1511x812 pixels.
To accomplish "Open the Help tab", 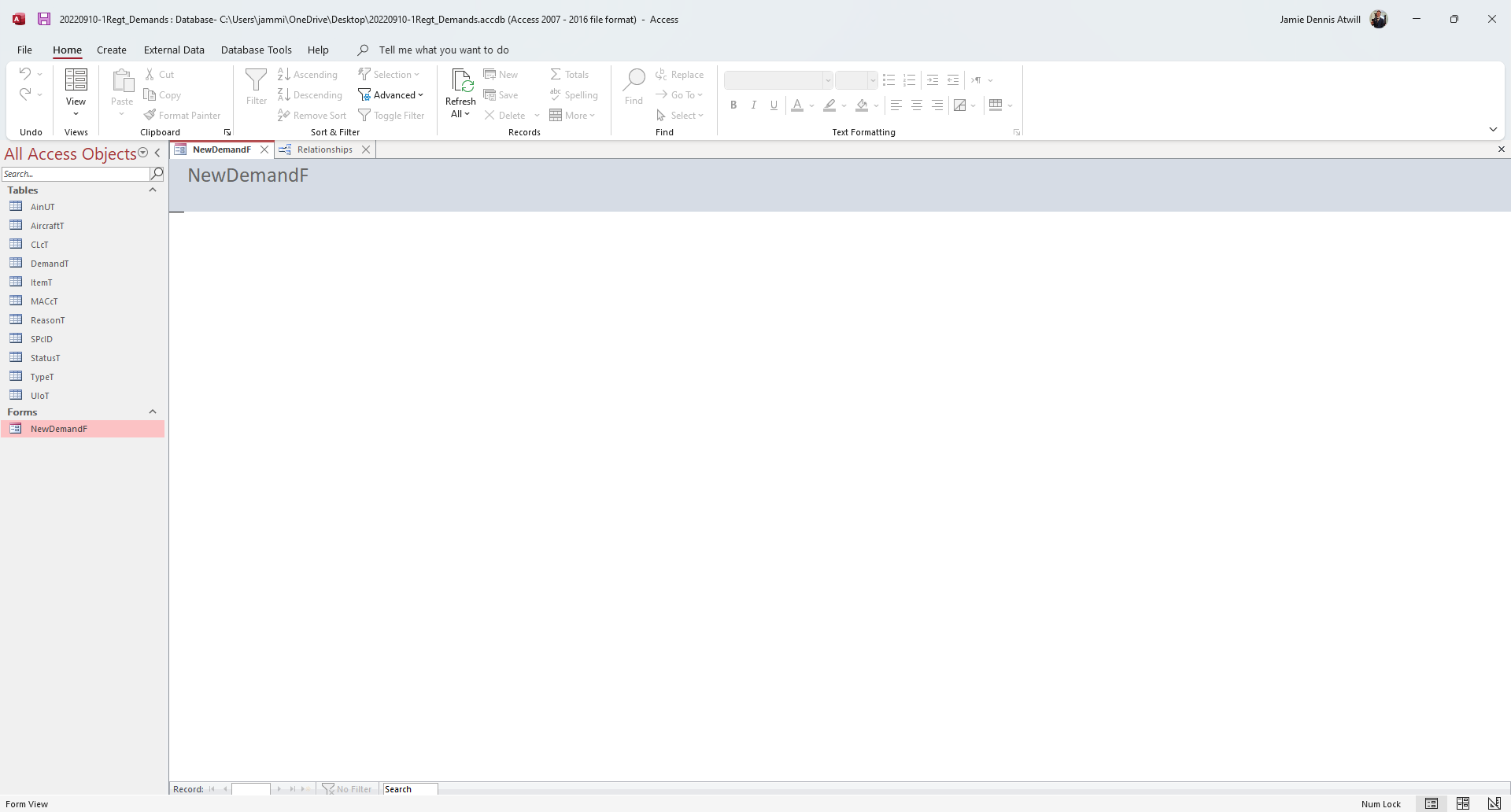I will [318, 50].
